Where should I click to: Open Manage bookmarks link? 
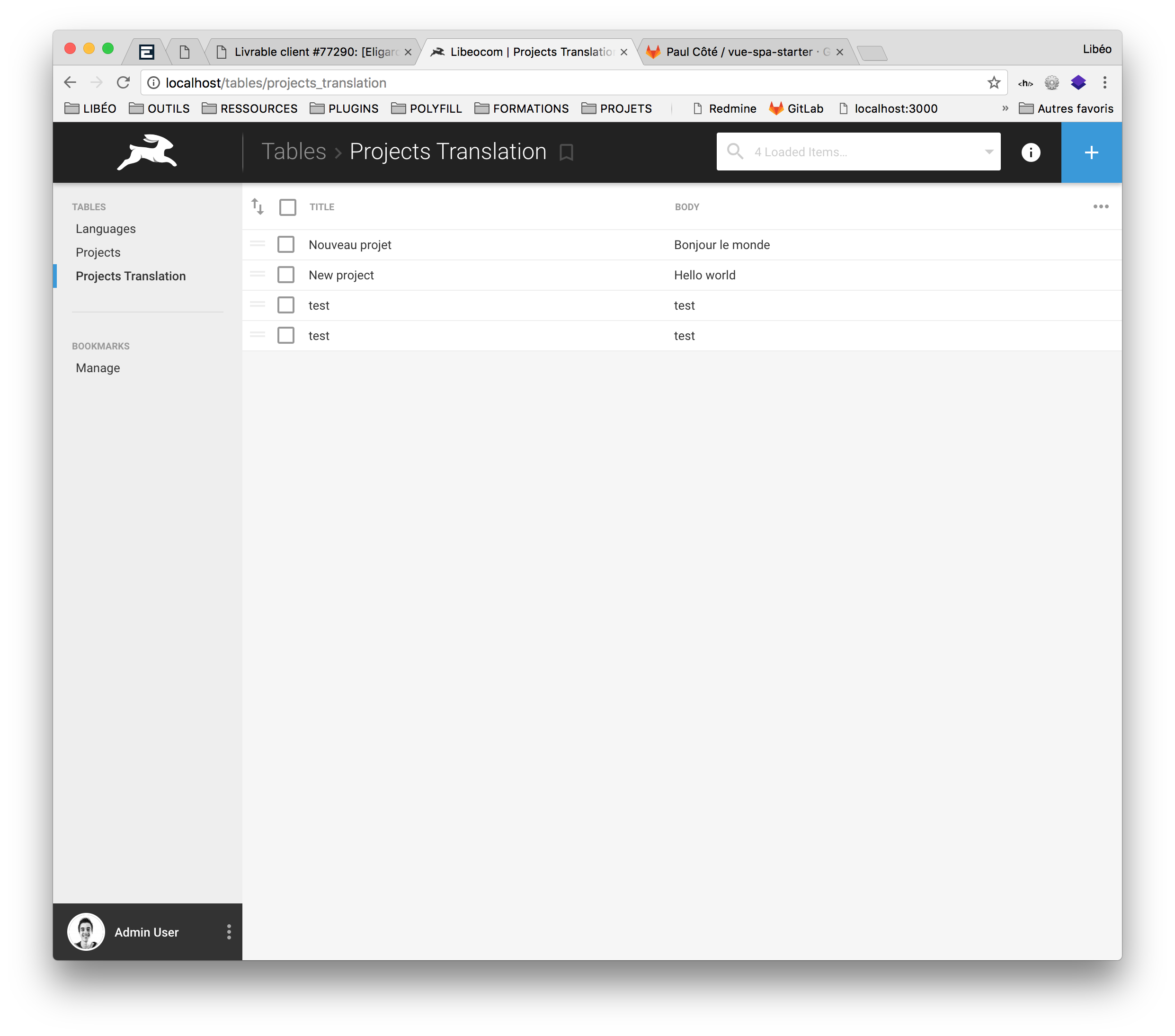(98, 368)
